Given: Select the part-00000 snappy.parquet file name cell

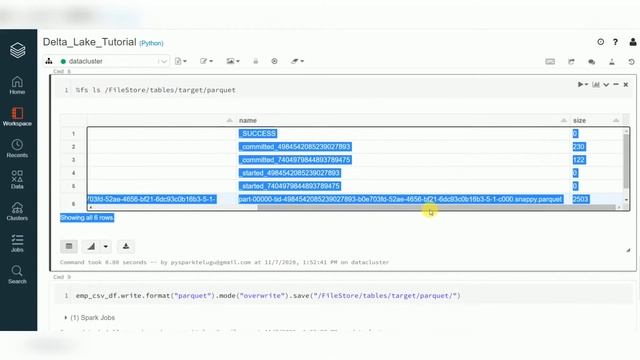Looking at the screenshot, I should pyautogui.click(x=401, y=199).
